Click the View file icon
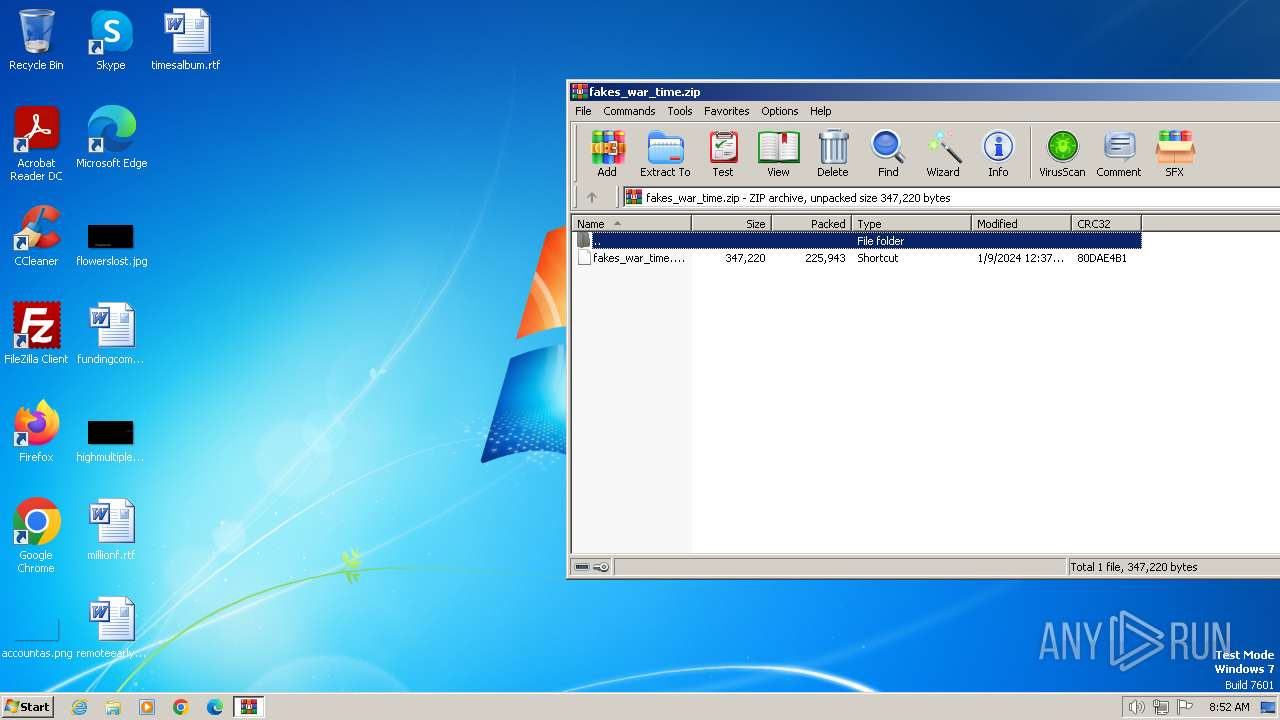 [778, 154]
